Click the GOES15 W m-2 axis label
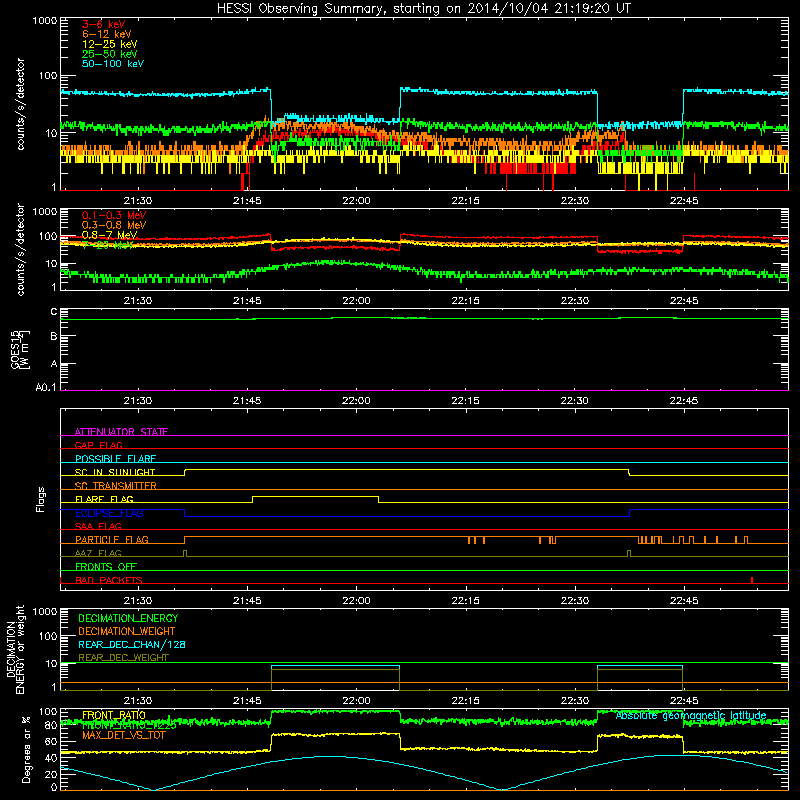 click(20, 349)
